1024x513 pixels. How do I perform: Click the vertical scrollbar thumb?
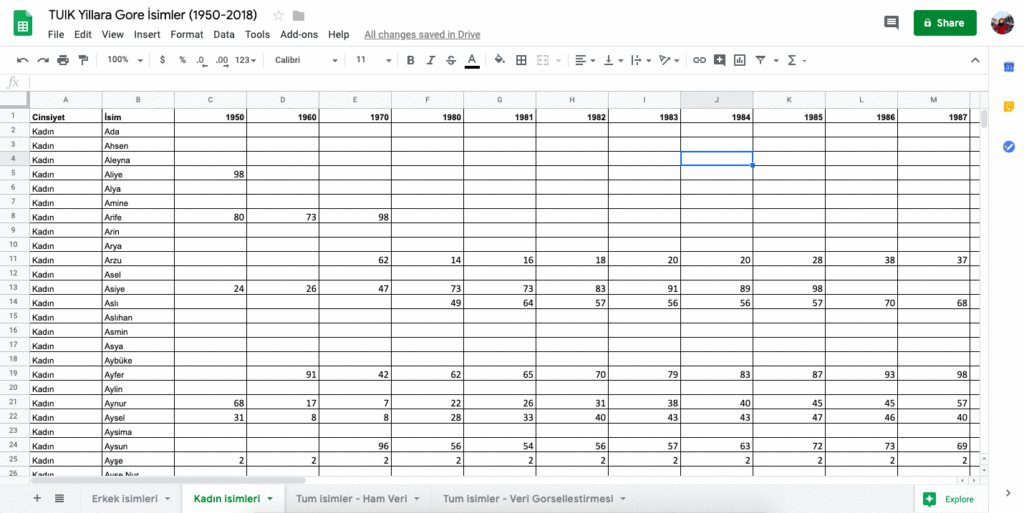(984, 118)
